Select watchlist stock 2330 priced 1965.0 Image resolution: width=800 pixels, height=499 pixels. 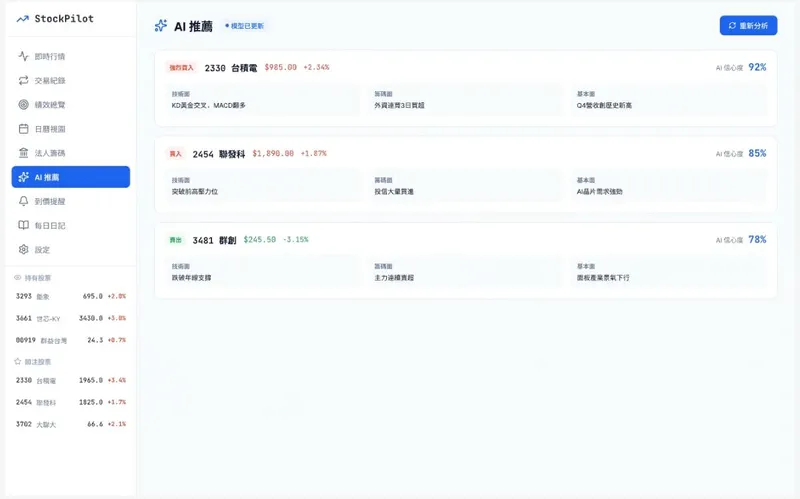coord(71,381)
